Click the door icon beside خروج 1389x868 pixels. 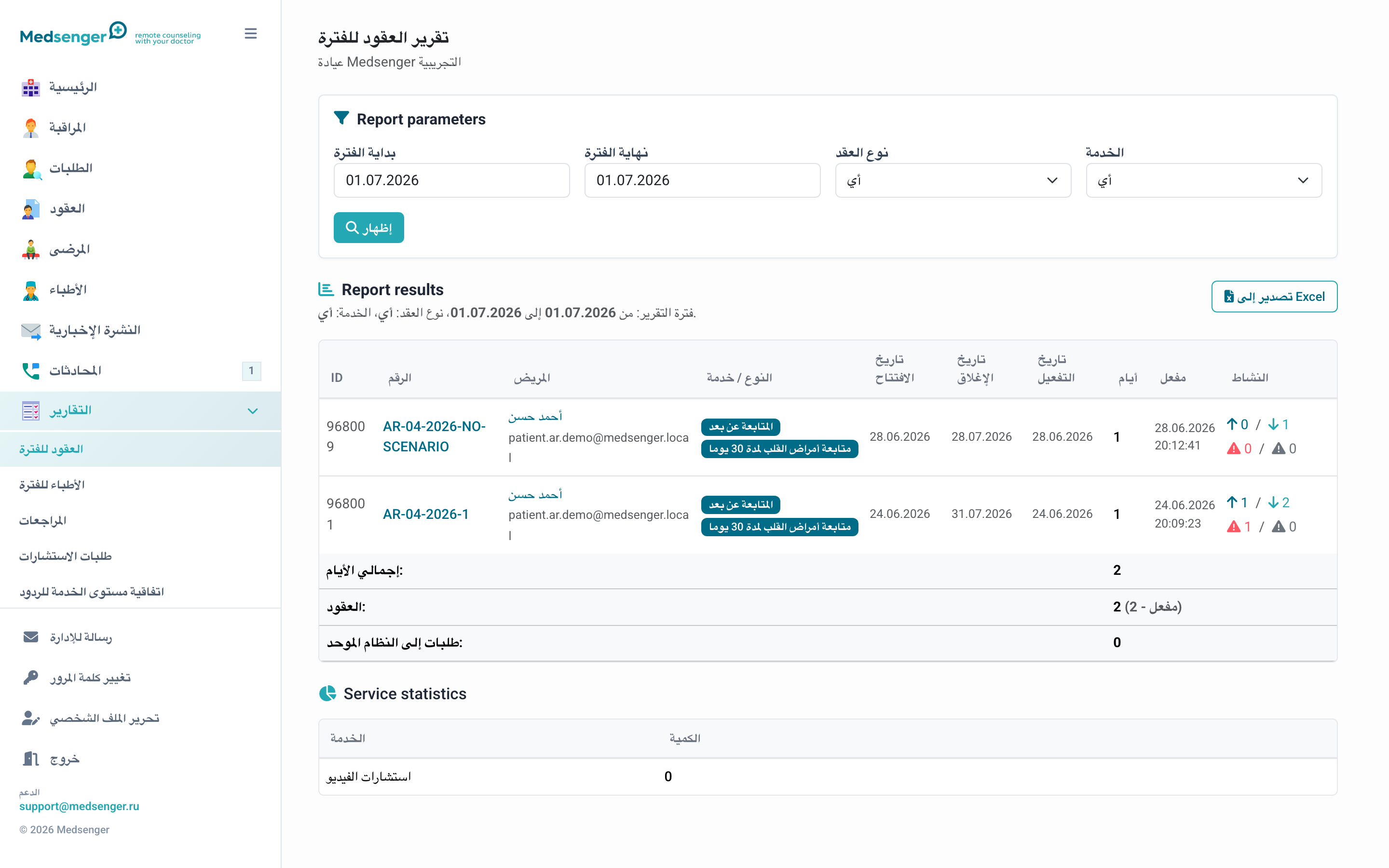coord(31,759)
